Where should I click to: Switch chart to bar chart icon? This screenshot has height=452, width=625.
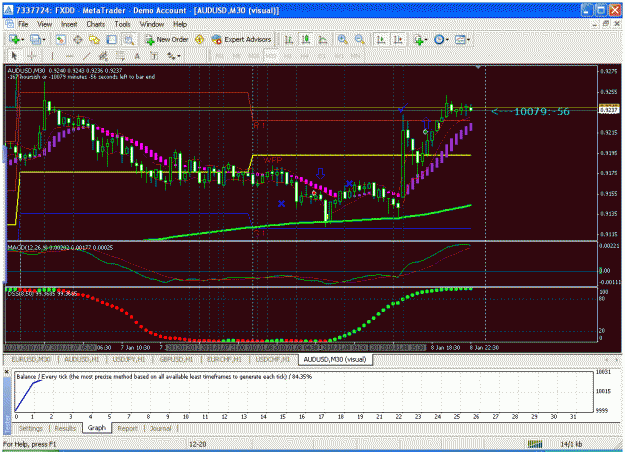289,39
